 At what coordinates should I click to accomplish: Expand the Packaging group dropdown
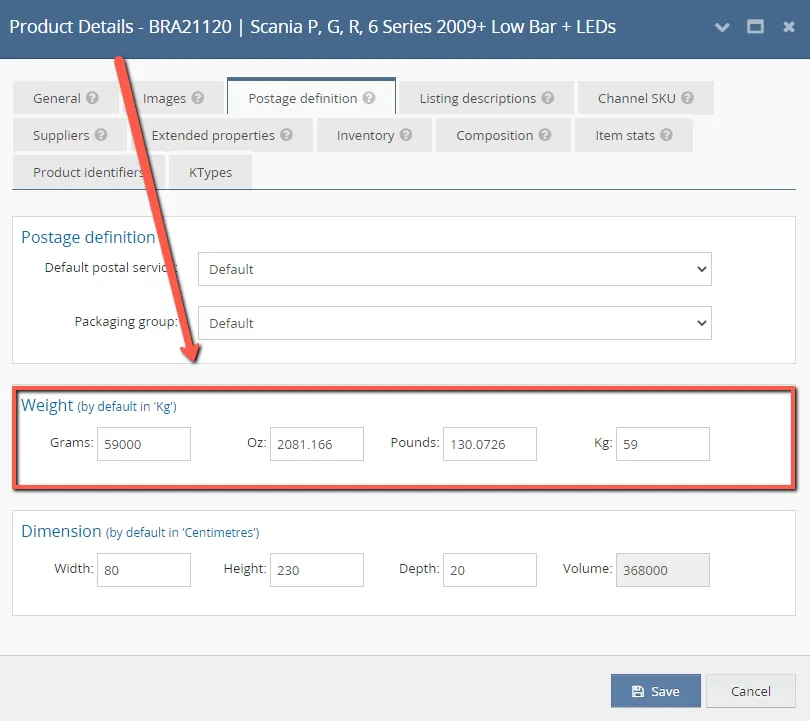tap(455, 323)
